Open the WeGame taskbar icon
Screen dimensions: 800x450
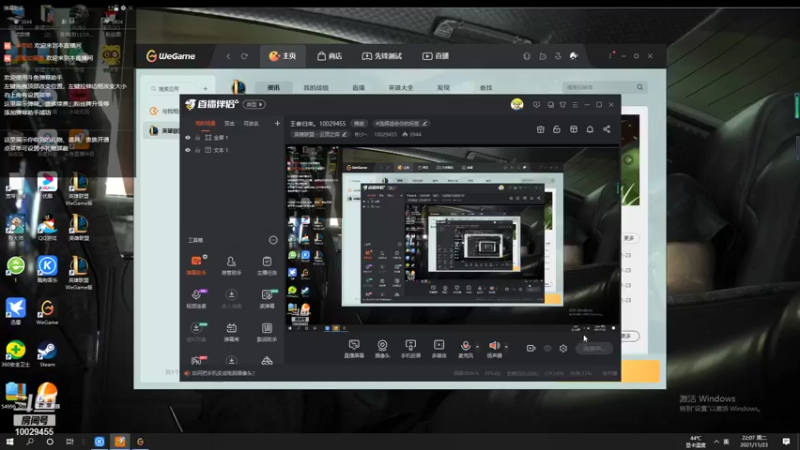[x=140, y=441]
